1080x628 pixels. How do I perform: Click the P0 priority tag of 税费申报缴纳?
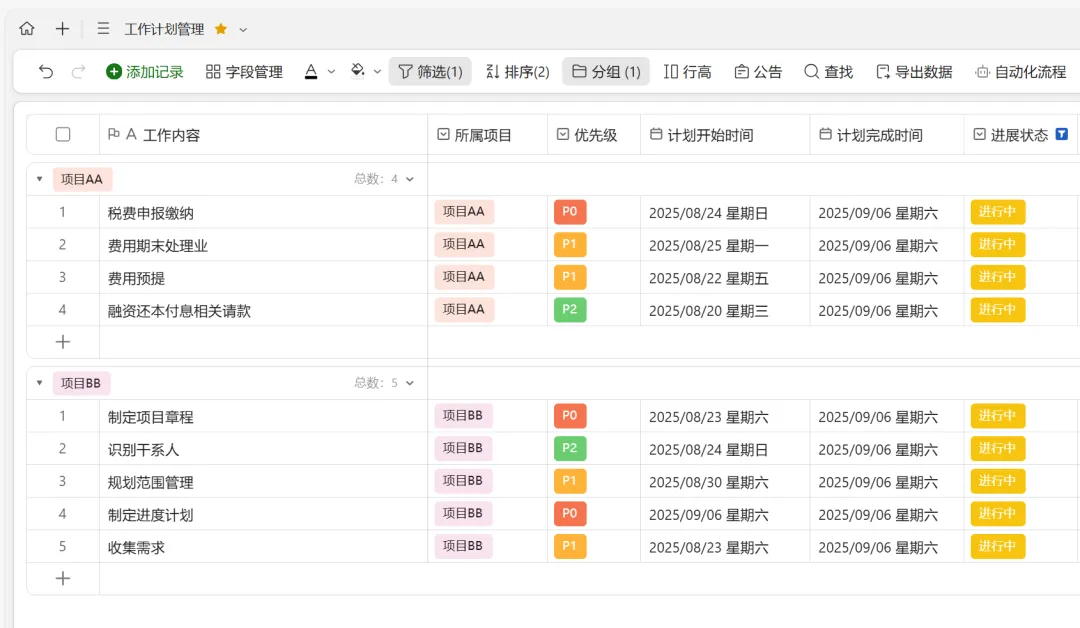click(x=570, y=212)
